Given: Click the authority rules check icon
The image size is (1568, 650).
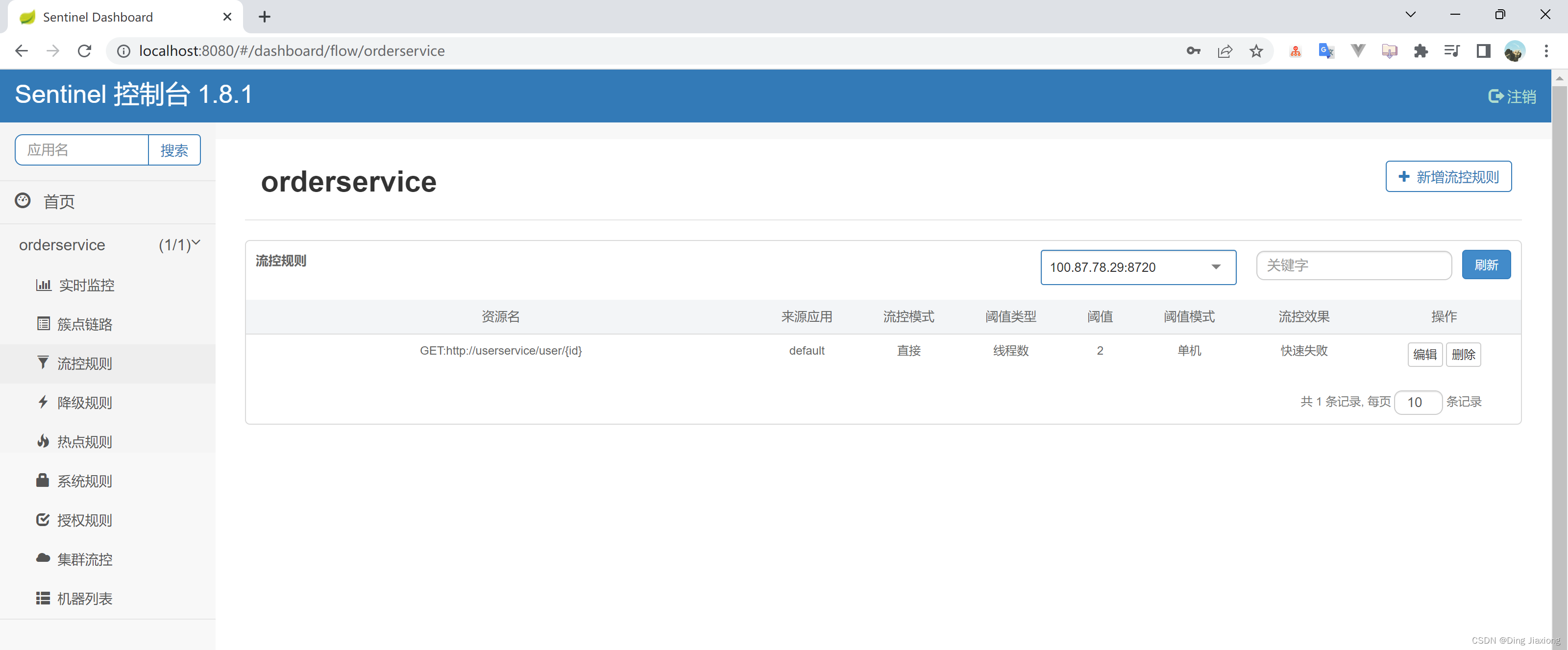Looking at the screenshot, I should click(43, 519).
